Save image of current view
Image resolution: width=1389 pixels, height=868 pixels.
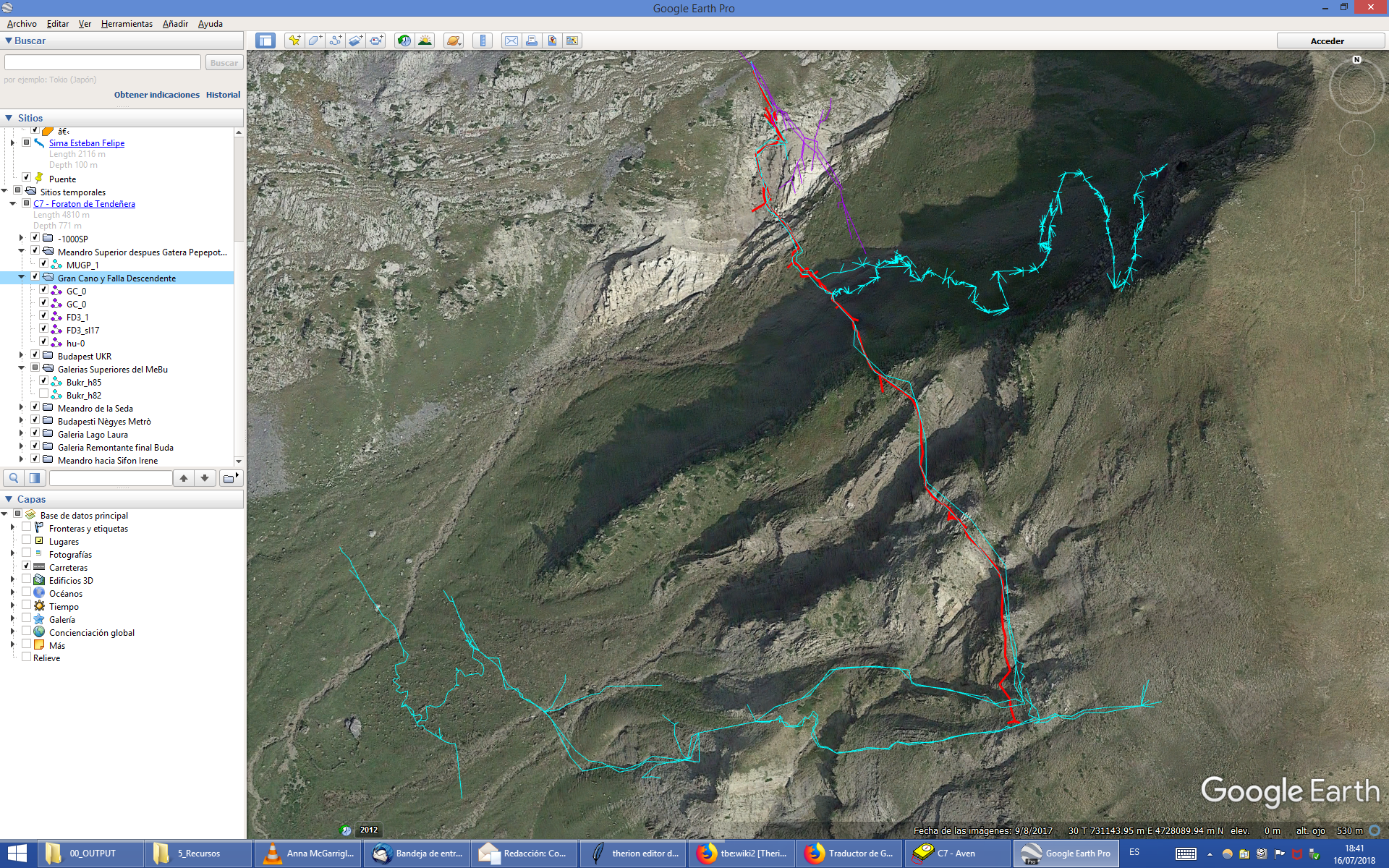click(552, 41)
